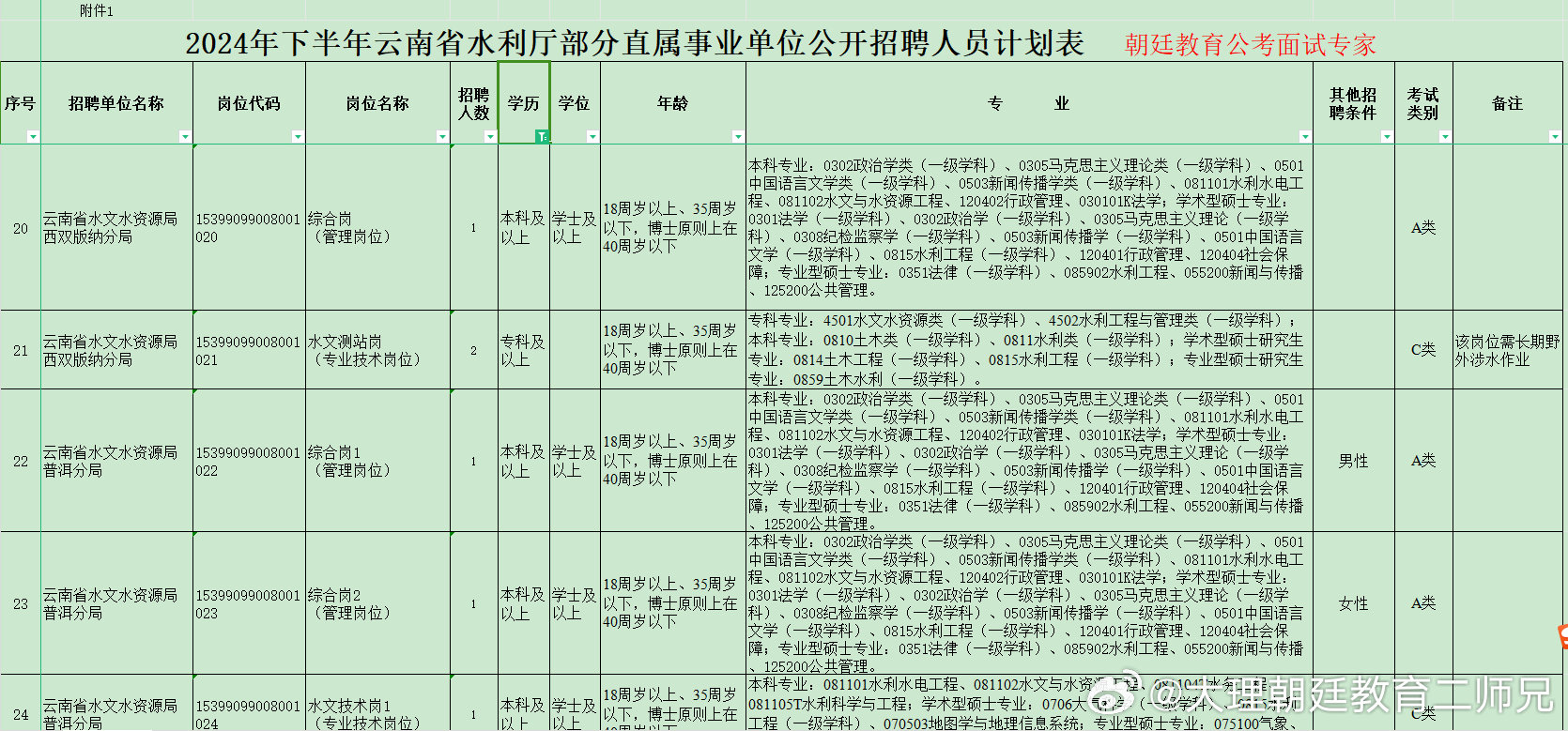Select the 学位 header cell
Screen dimensions: 1568x731
pos(575,103)
